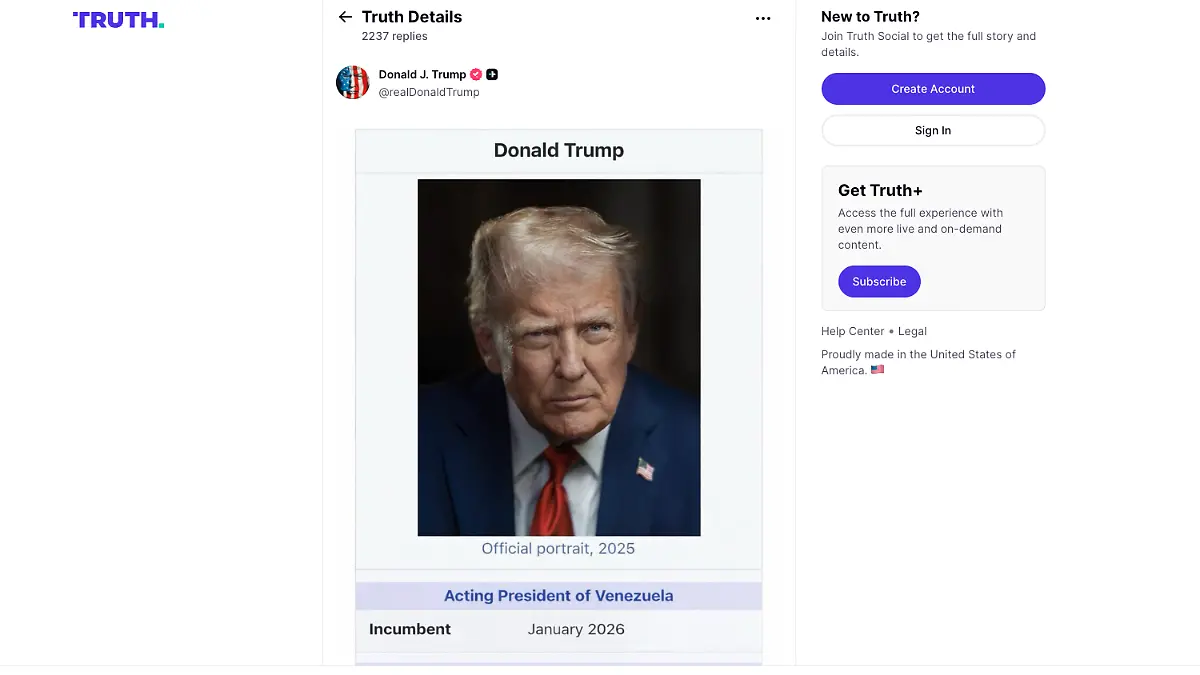This screenshot has width=1200, height=675.
Task: Enlarge the portrait image in the post
Action: tap(558, 357)
